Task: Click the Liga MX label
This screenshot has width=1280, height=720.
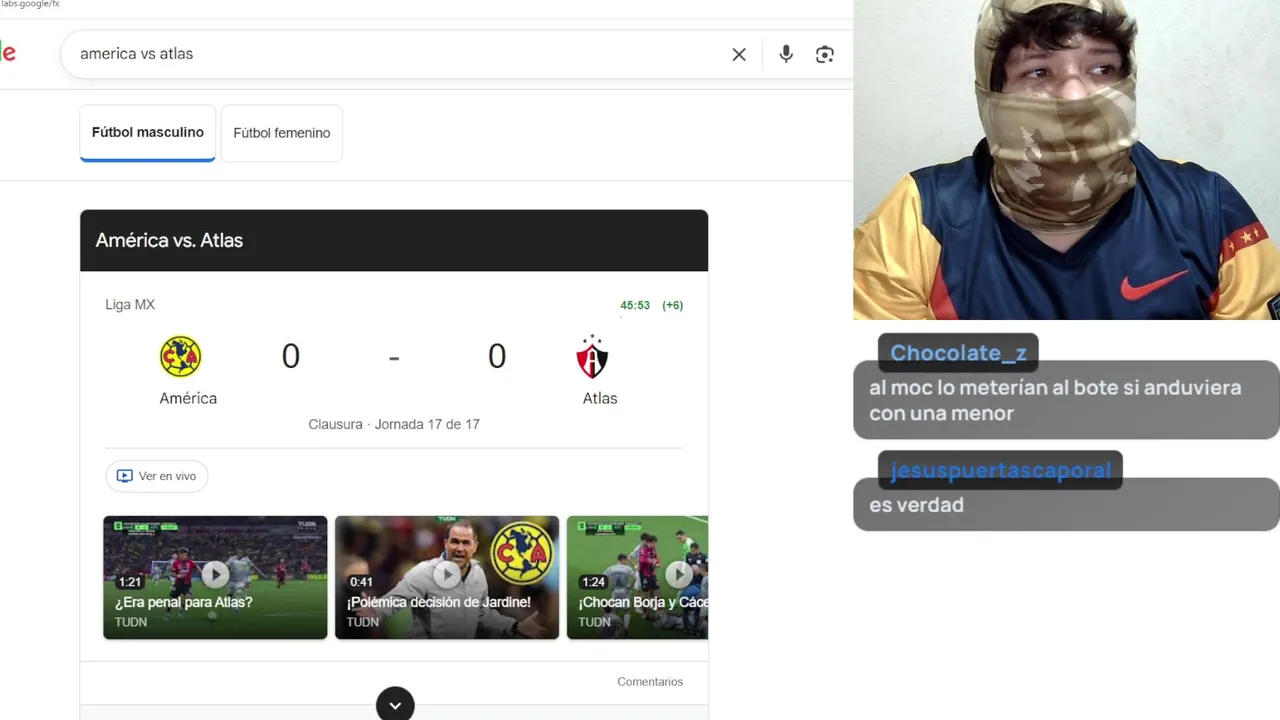Action: click(x=130, y=305)
